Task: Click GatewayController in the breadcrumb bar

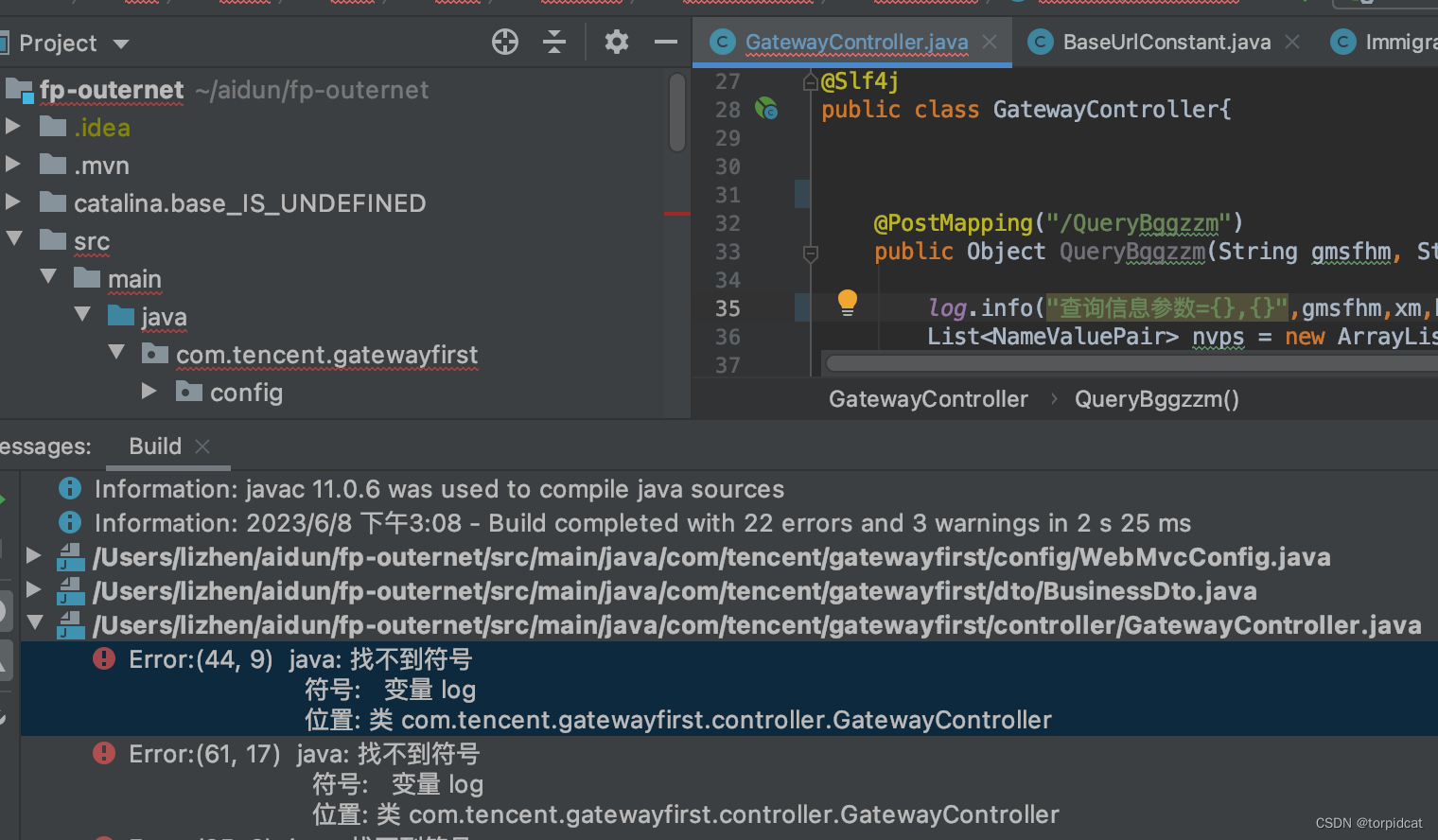Action: (928, 399)
